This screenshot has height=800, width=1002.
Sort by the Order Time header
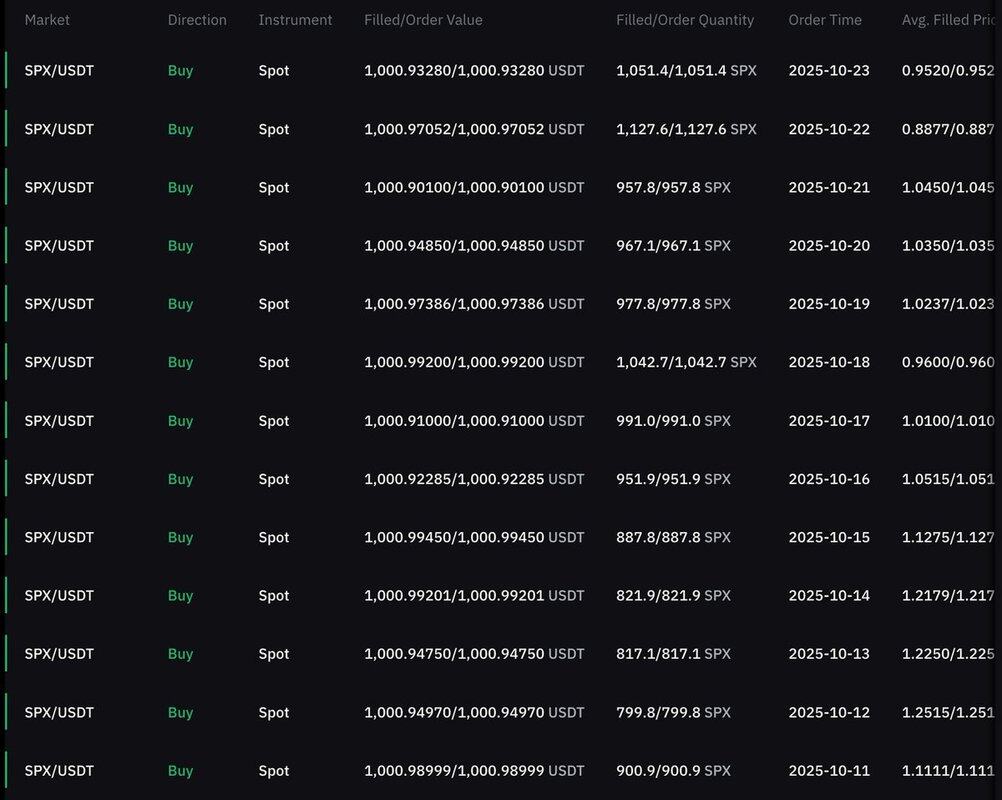point(825,20)
